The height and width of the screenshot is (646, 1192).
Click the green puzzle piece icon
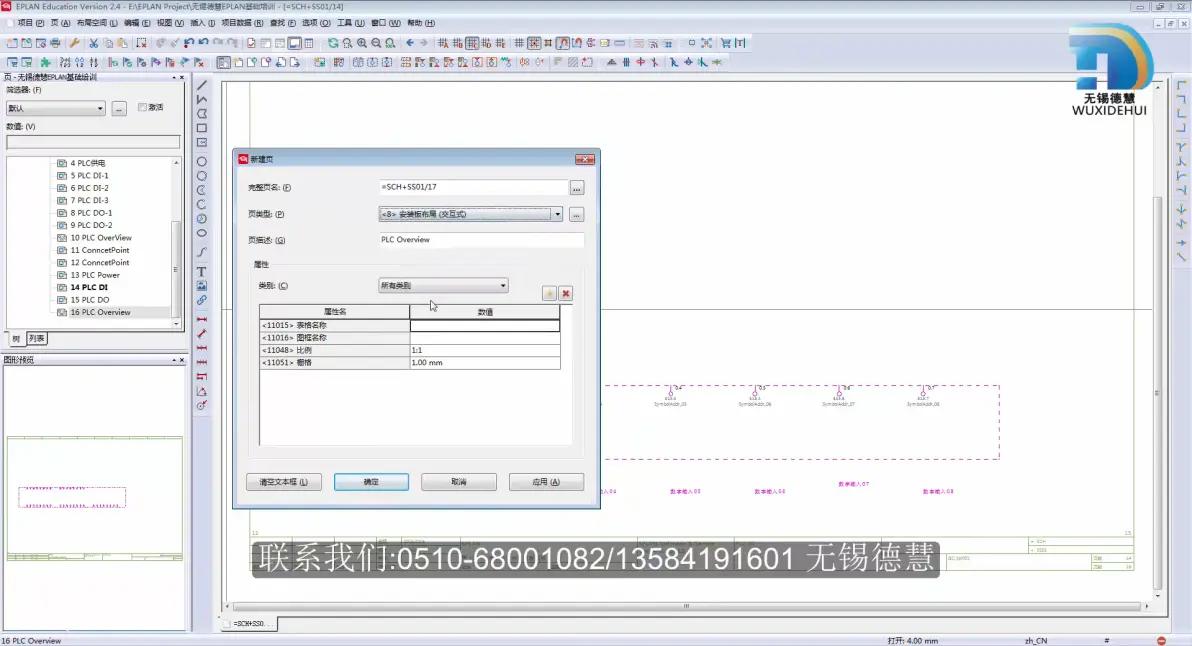pos(46,62)
